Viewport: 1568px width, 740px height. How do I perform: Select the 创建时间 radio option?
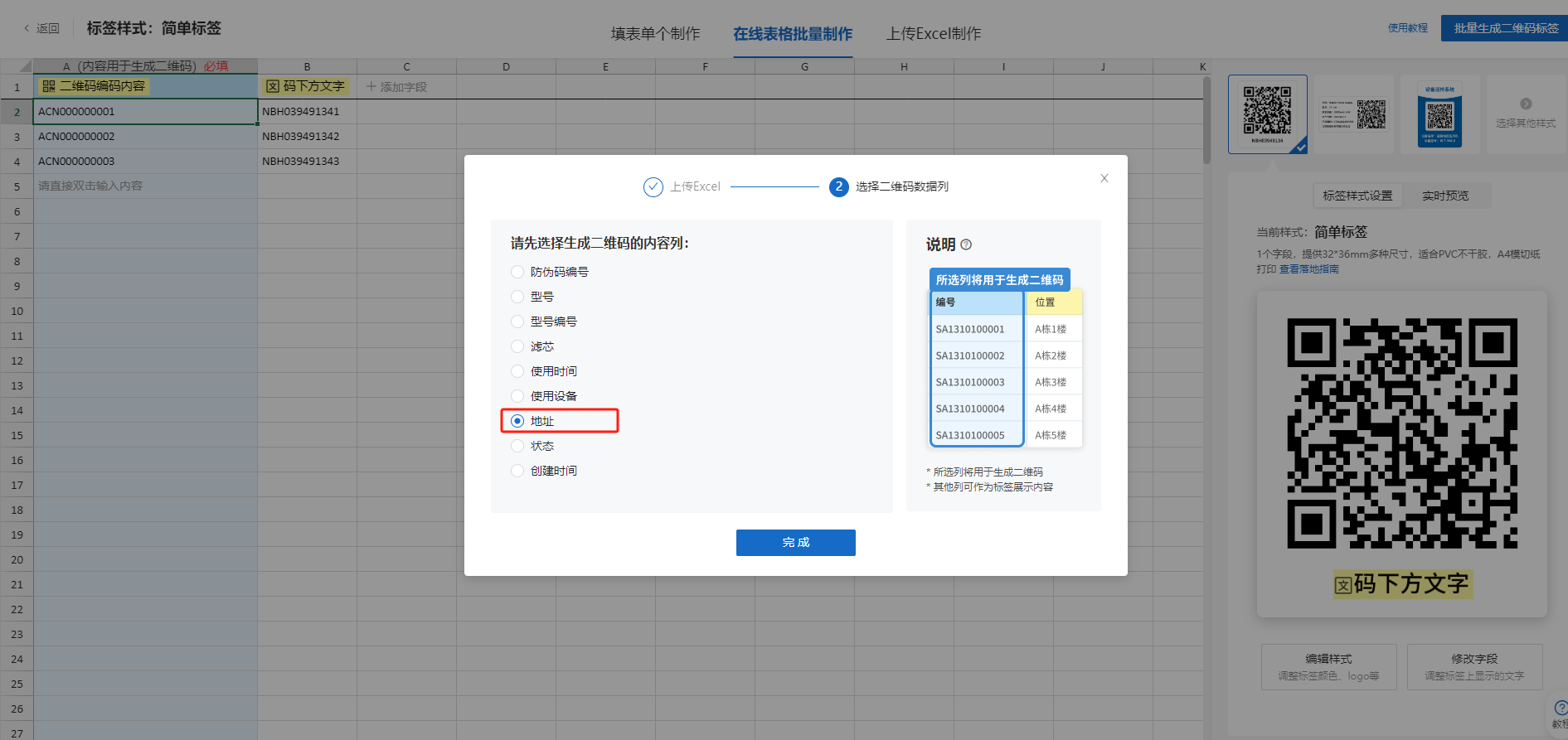coord(517,471)
